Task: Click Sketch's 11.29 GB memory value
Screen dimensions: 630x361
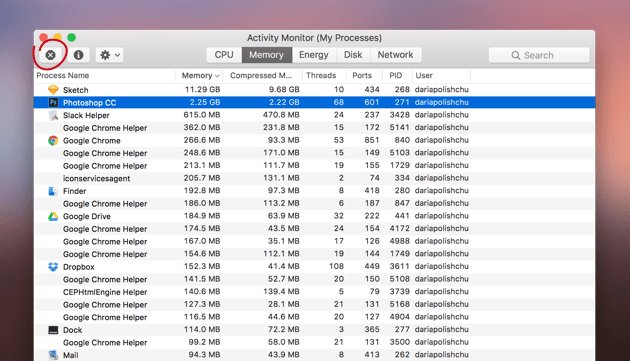Action: coord(202,90)
